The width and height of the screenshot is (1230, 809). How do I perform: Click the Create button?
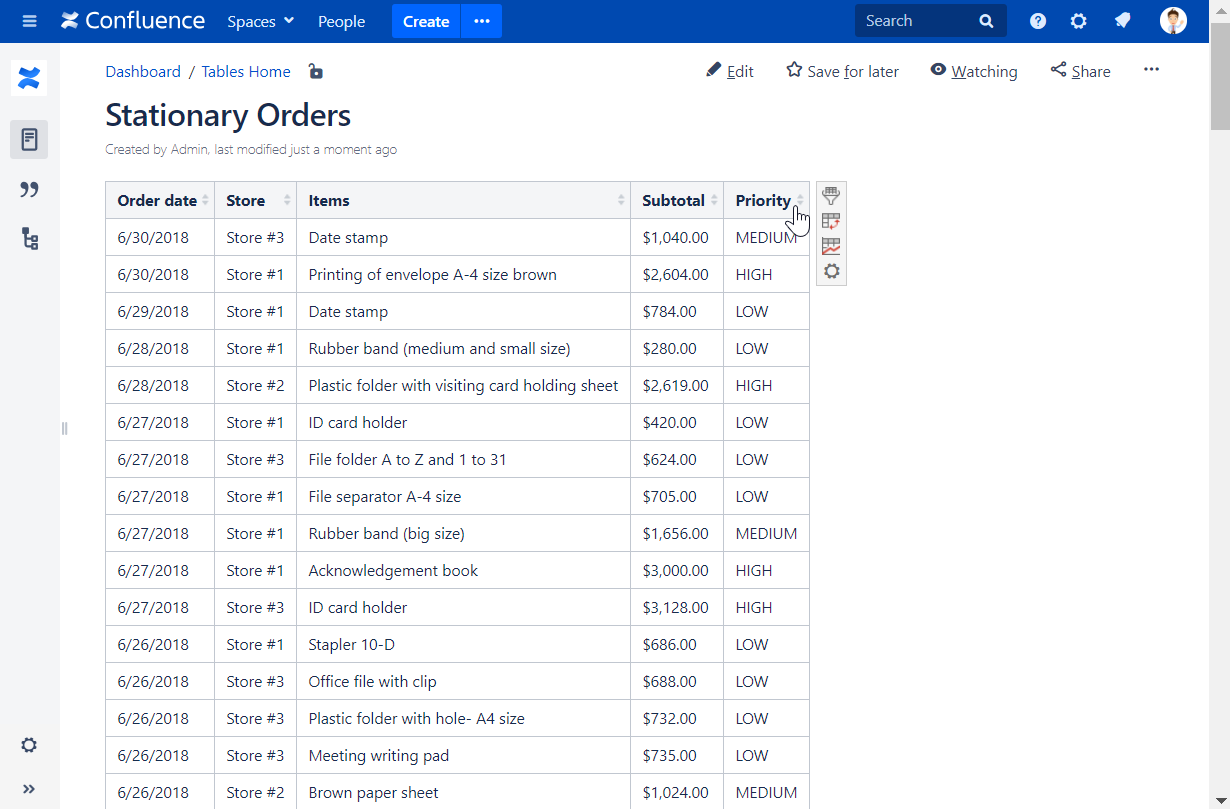click(425, 21)
